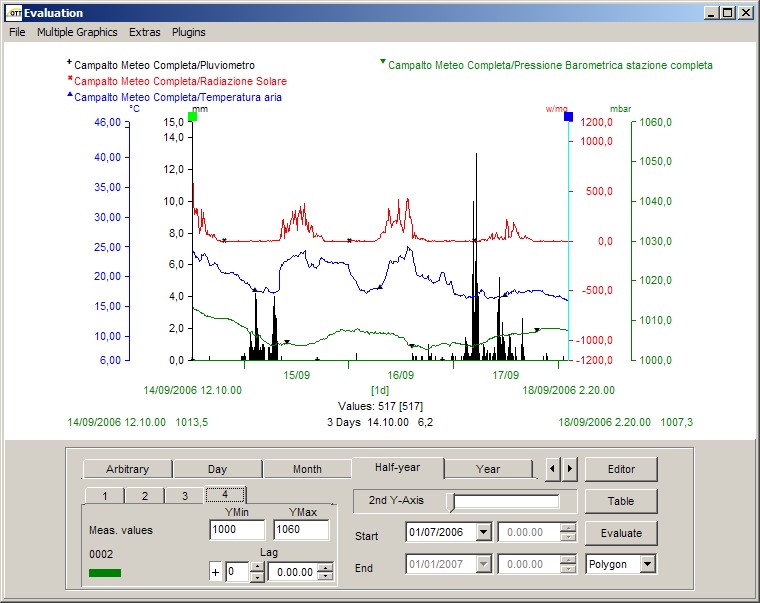Select the Half-year period tab

pos(397,467)
